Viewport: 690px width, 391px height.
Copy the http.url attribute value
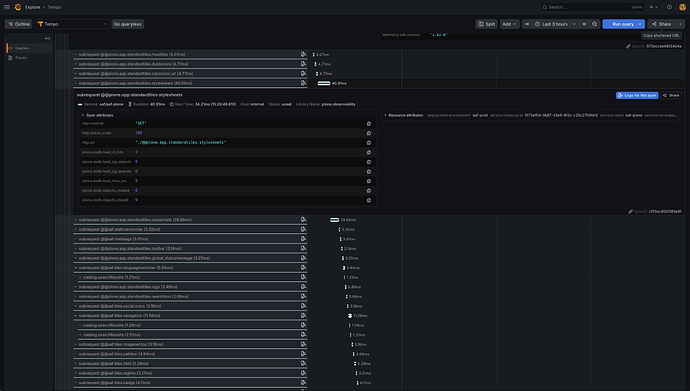(369, 143)
